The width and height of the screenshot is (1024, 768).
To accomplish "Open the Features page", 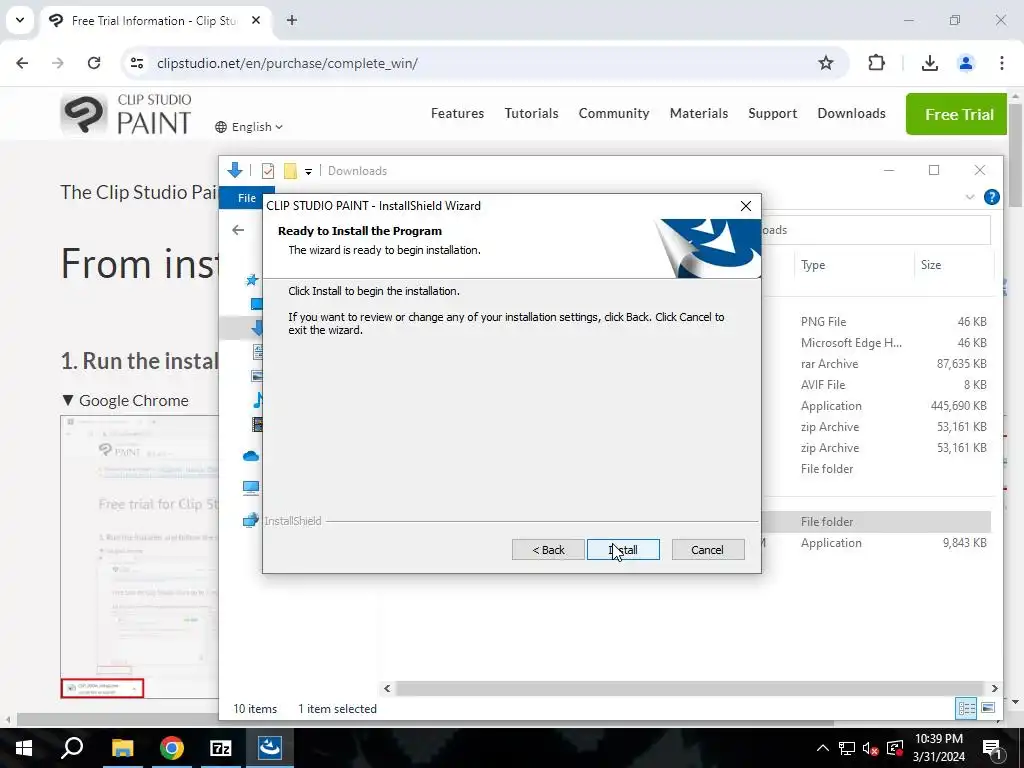I will point(457,113).
